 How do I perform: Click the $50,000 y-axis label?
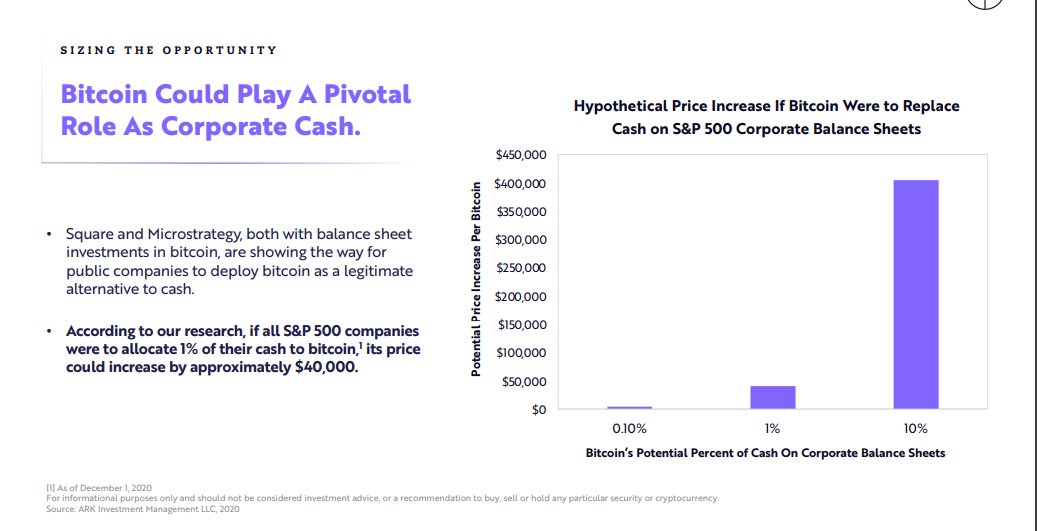coord(524,382)
